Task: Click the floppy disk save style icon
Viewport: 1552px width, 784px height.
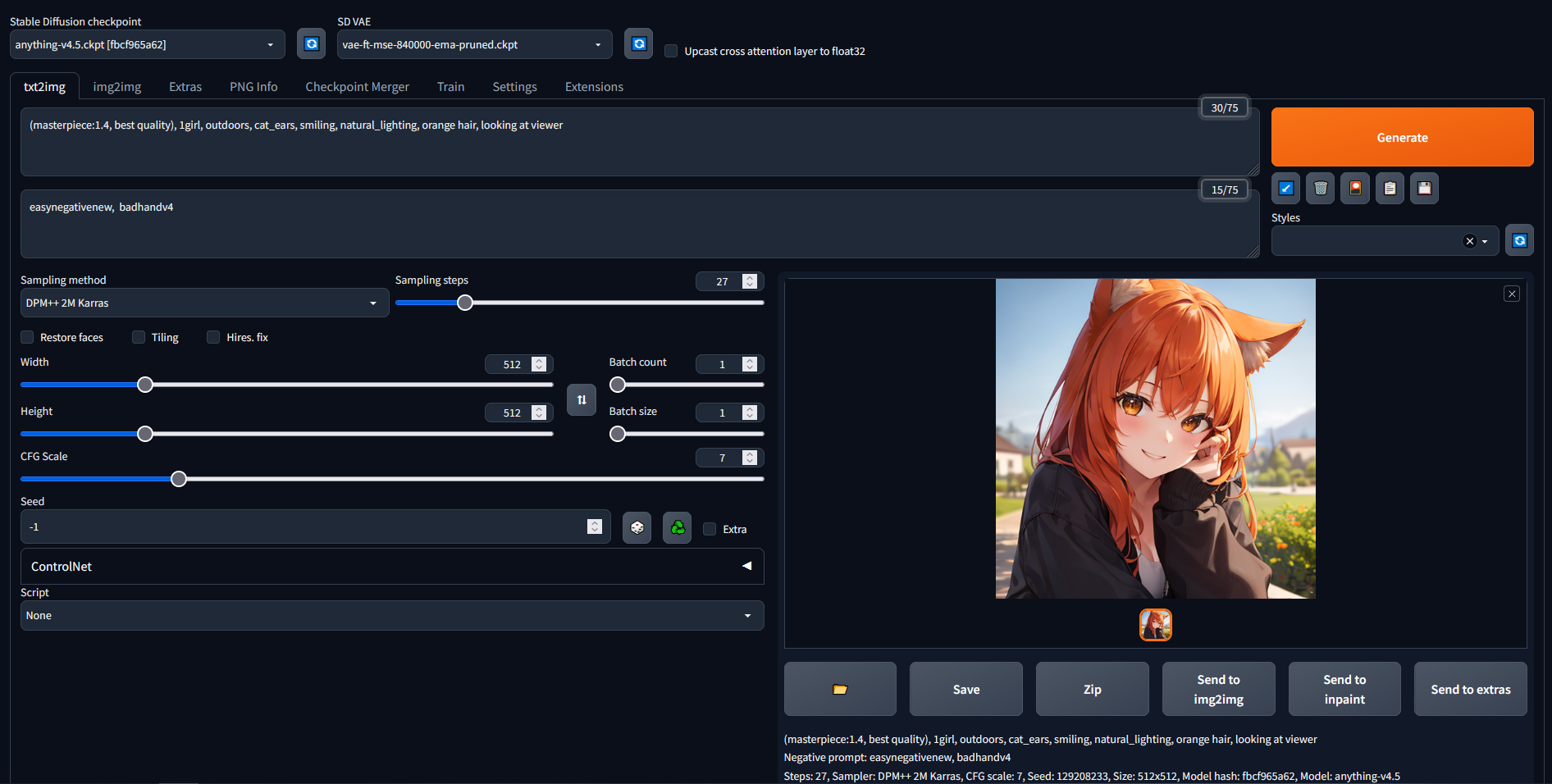Action: pyautogui.click(x=1425, y=189)
